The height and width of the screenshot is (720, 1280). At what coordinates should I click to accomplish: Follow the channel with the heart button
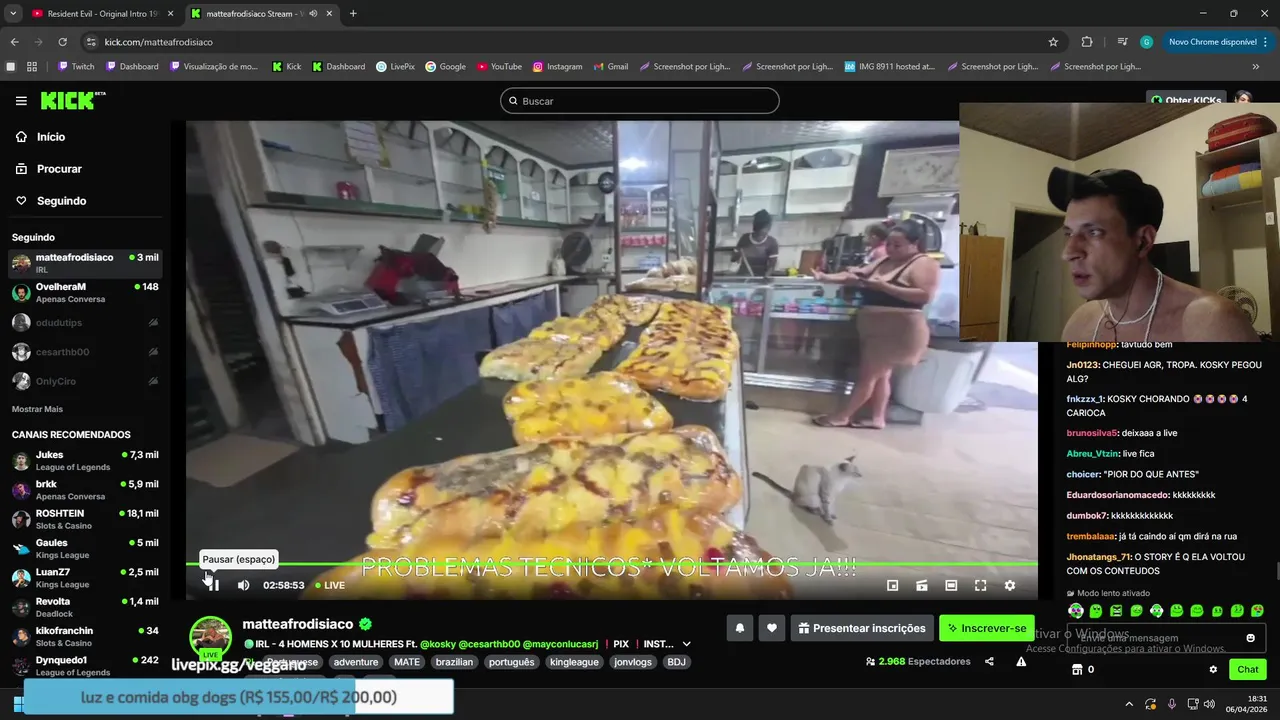pyautogui.click(x=771, y=628)
